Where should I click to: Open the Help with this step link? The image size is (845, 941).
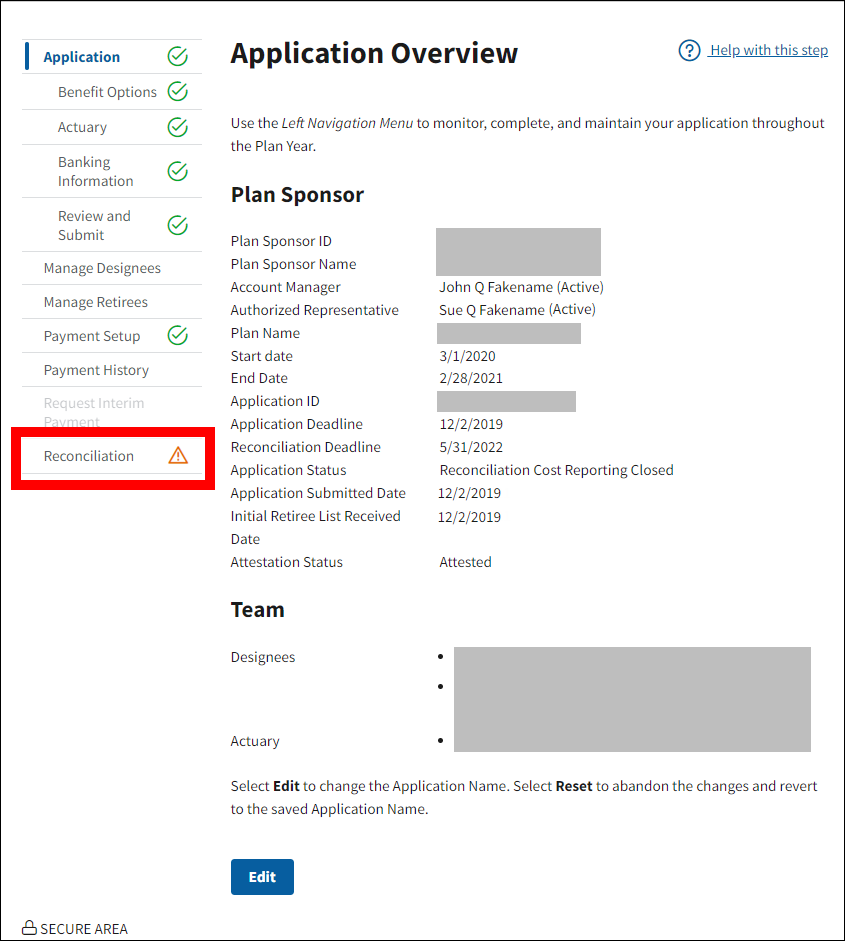tap(768, 51)
